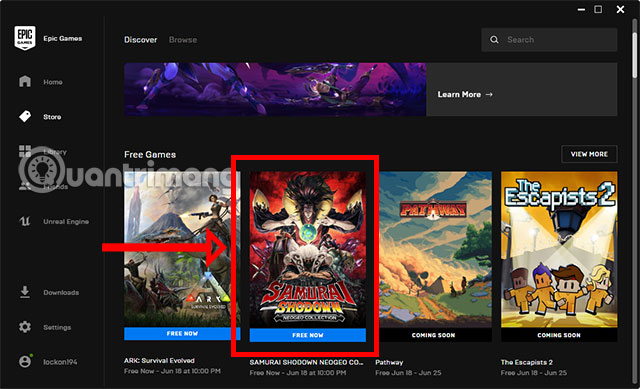The image size is (640, 389).
Task: Select the Store tag icon
Action: coord(25,116)
